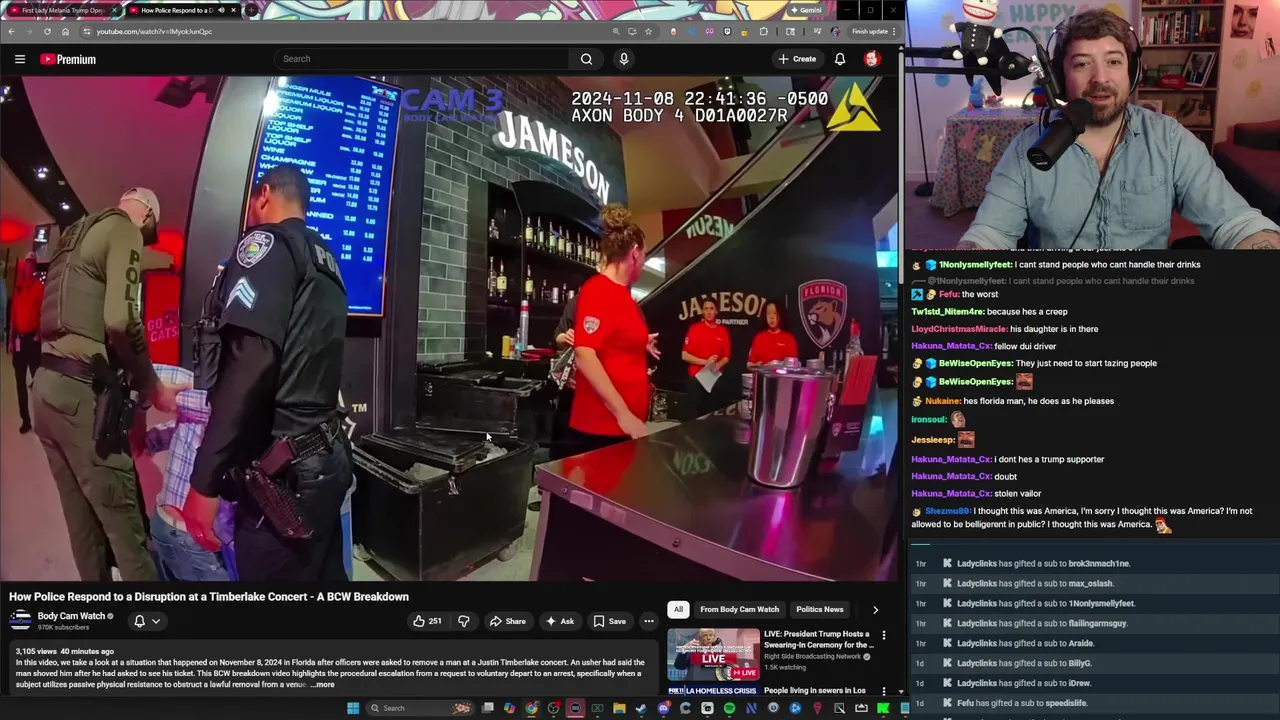Open the browser extensions puzzle icon
The height and width of the screenshot is (720, 1280).
[763, 31]
